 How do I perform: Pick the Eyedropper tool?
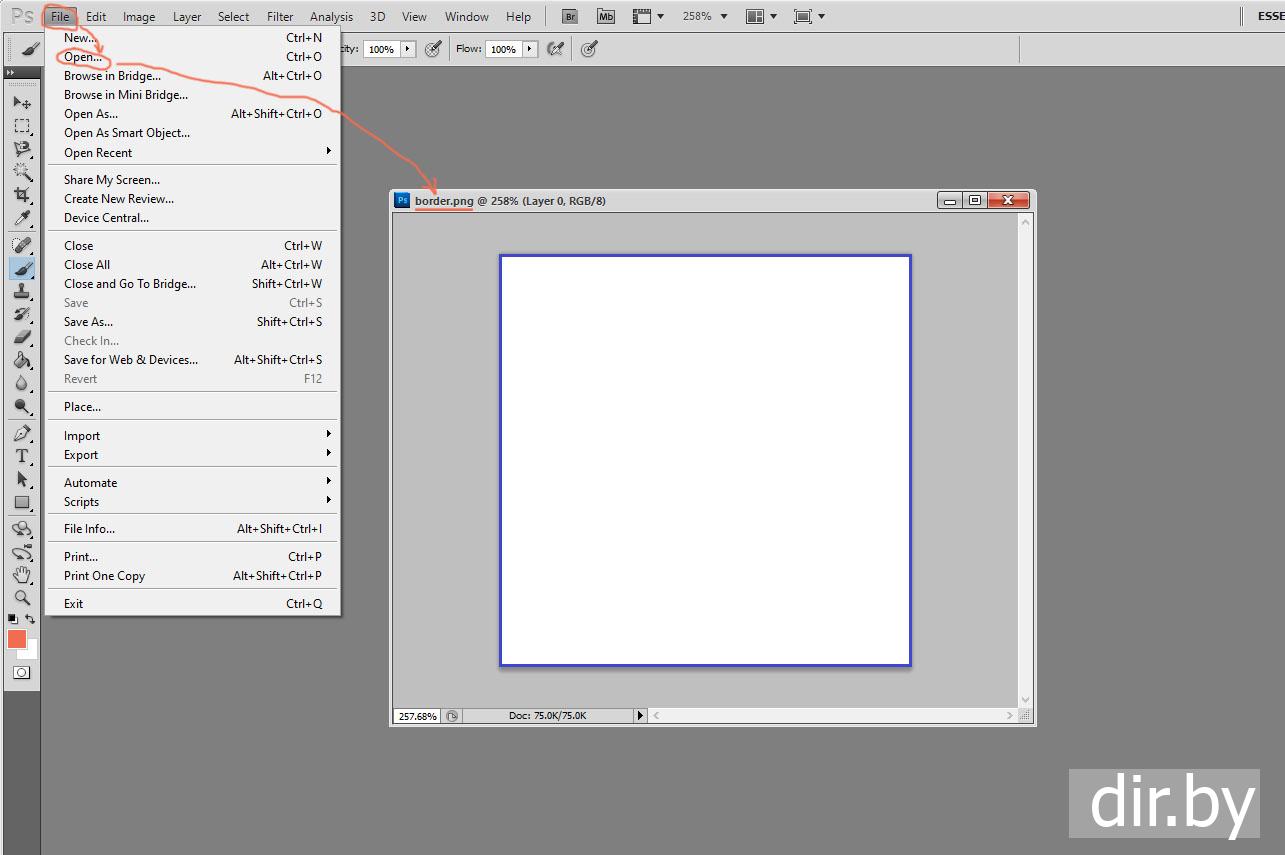(x=22, y=219)
